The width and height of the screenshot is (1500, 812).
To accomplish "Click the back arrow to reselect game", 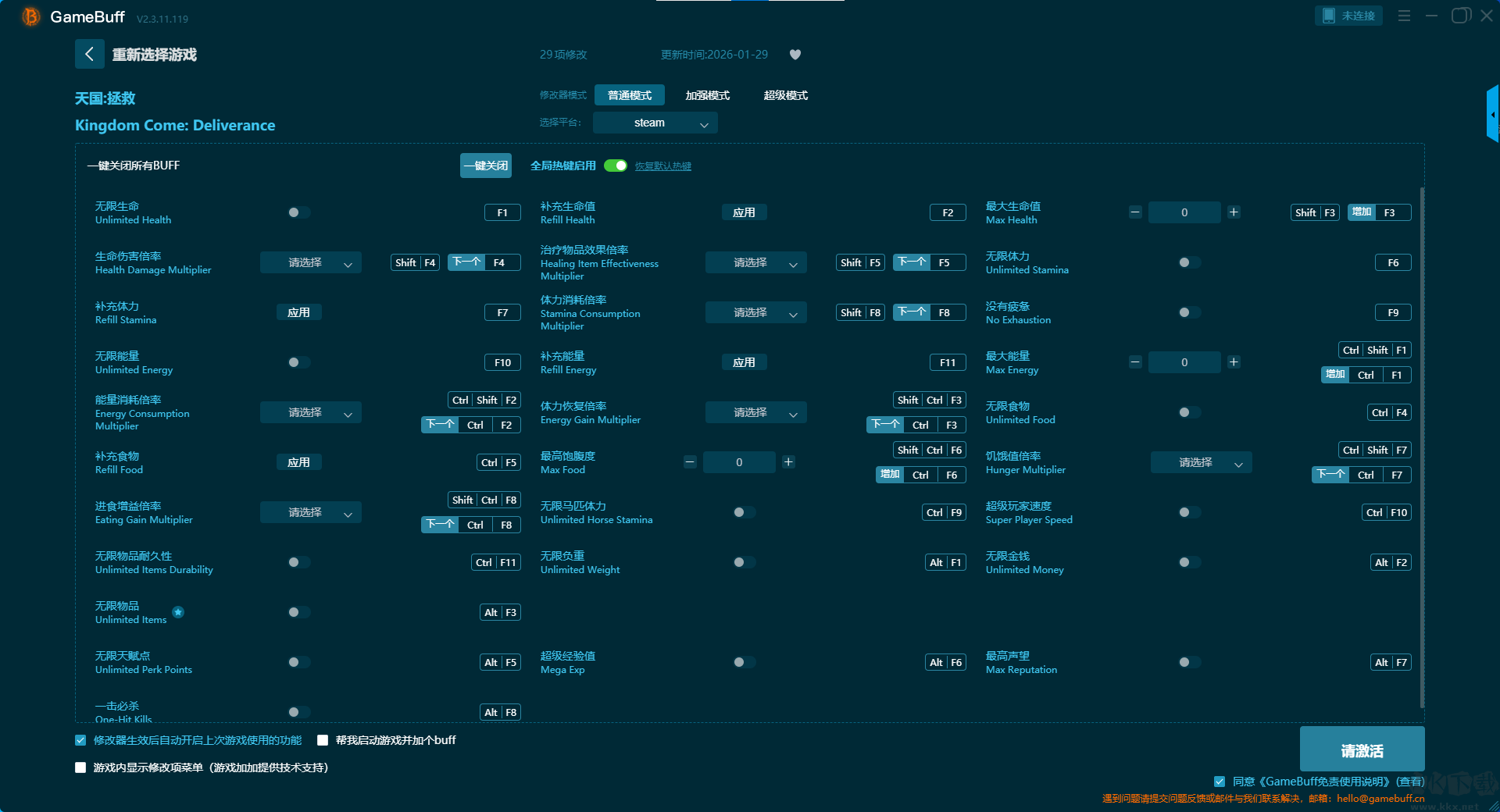I will click(89, 54).
